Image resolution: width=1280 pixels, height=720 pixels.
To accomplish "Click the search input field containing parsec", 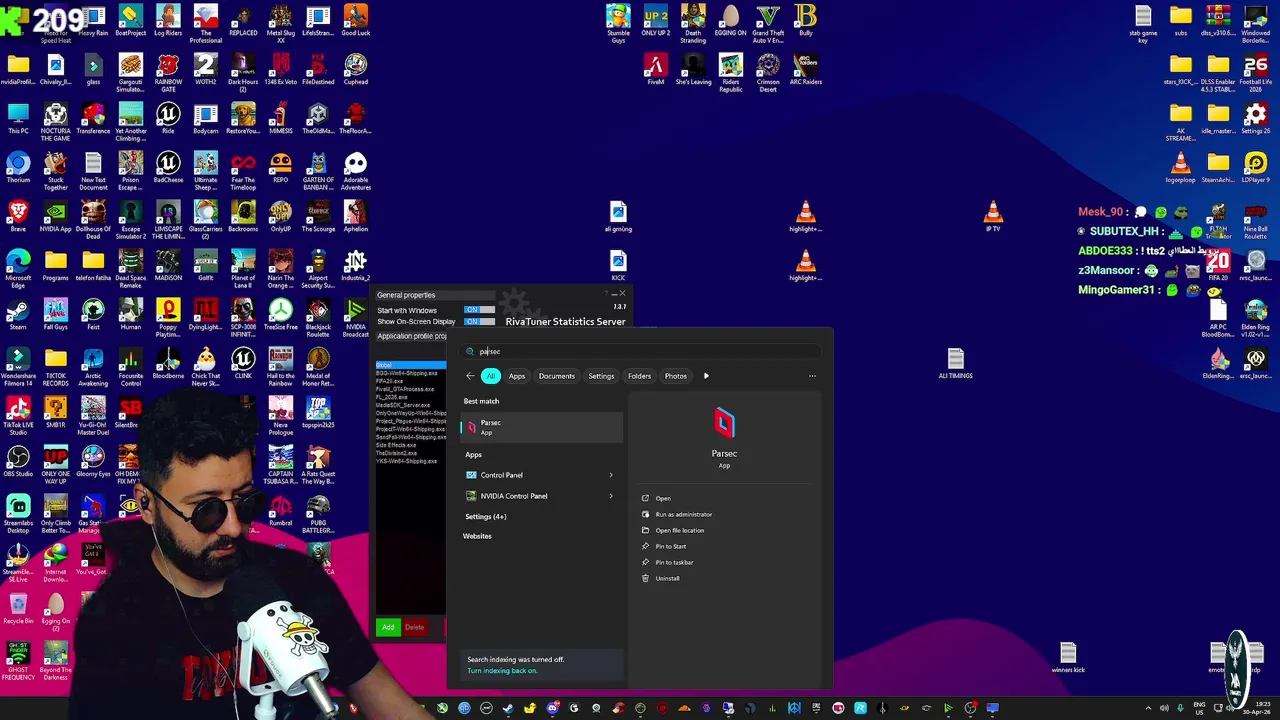I will coord(640,351).
